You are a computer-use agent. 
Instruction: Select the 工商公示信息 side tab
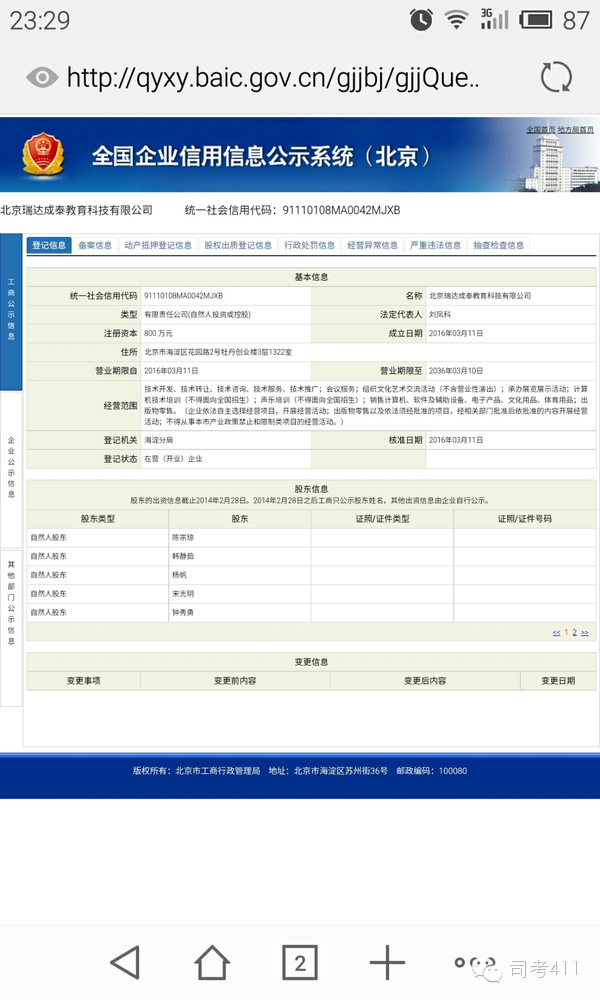pos(11,311)
